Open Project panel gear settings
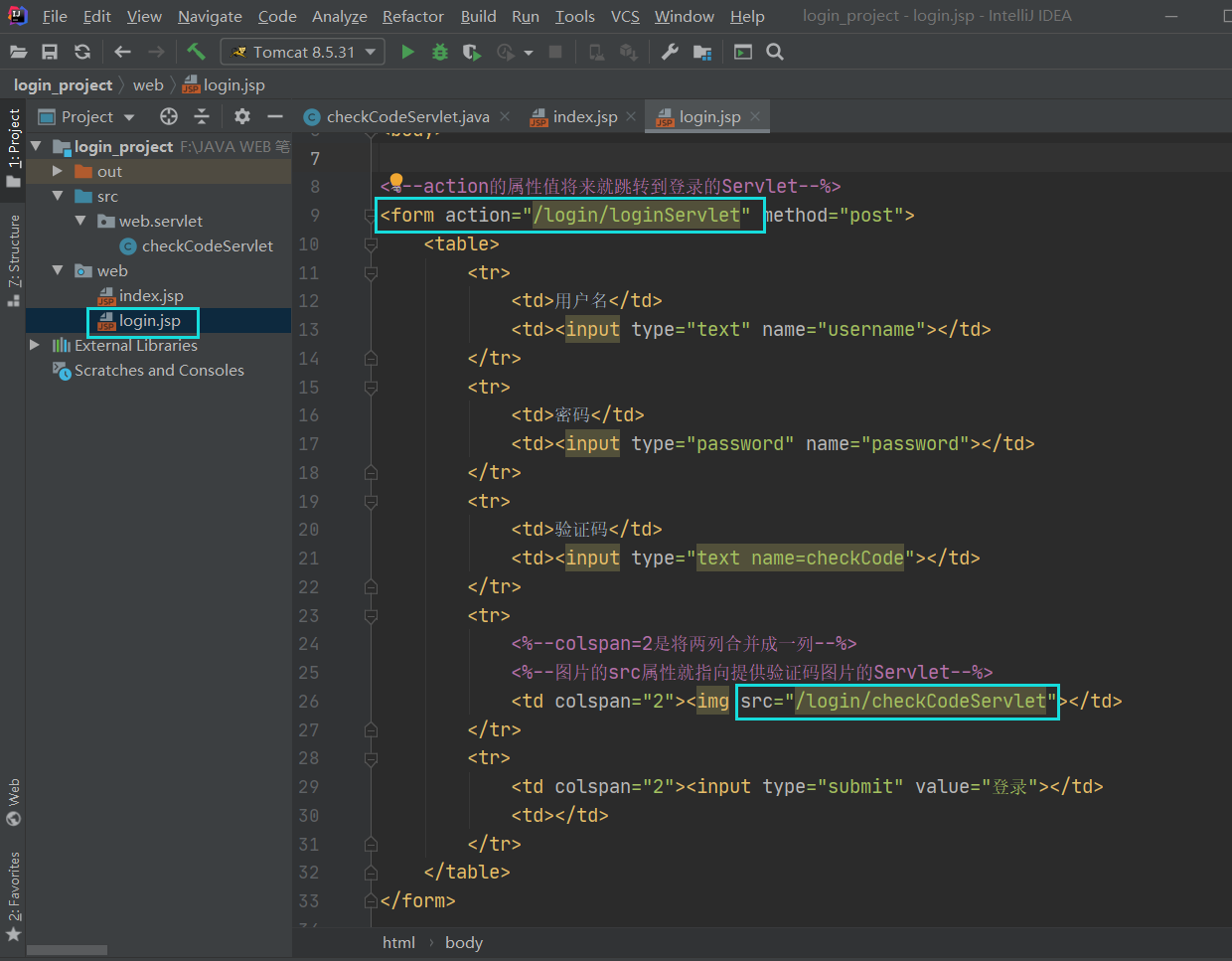Viewport: 1232px width, 961px height. (x=242, y=116)
